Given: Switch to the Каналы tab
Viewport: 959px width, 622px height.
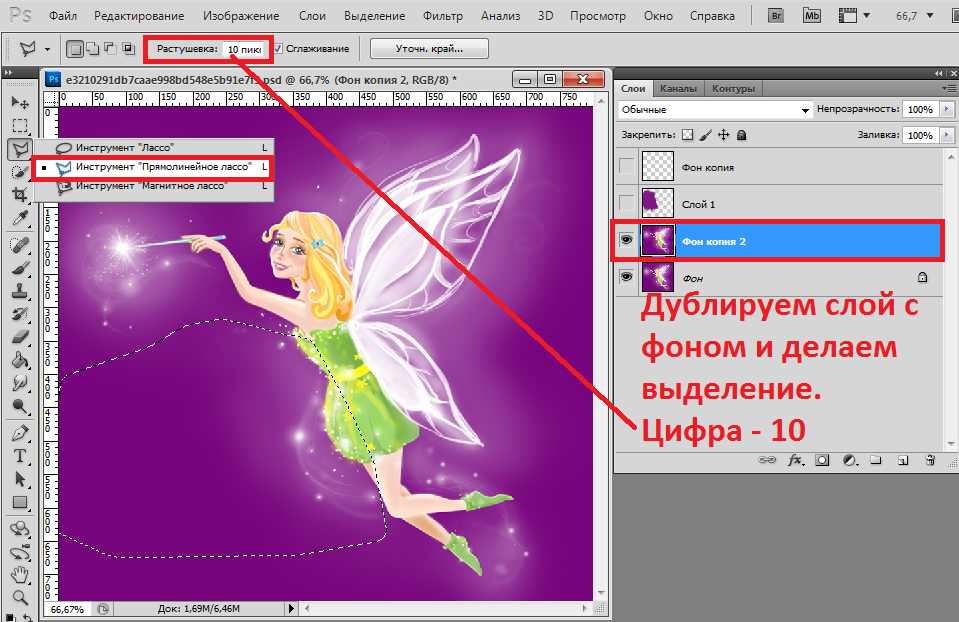Looking at the screenshot, I should 678,89.
